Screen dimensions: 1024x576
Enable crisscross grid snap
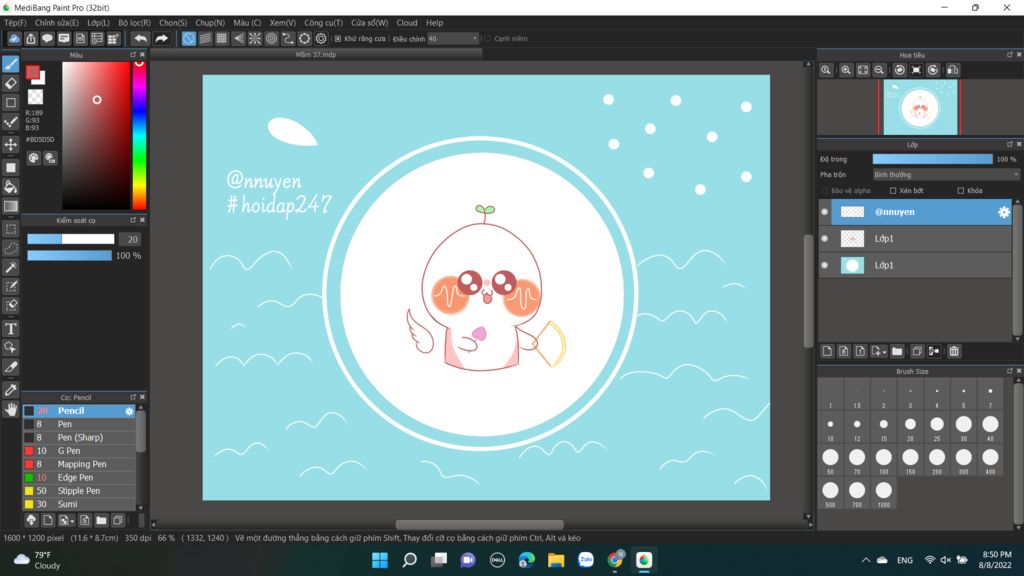(x=222, y=39)
